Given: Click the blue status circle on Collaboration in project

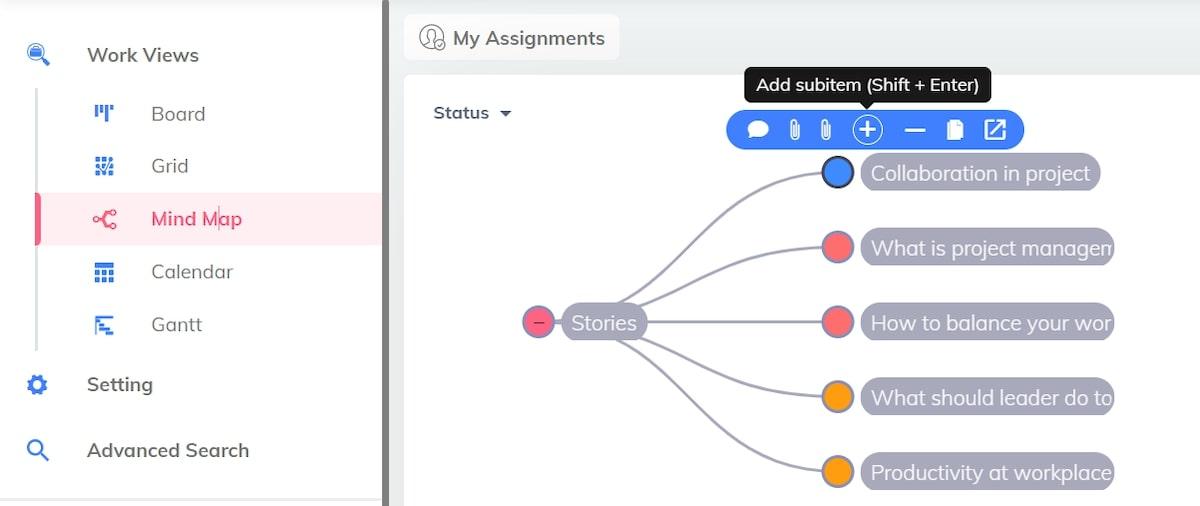Looking at the screenshot, I should (x=837, y=173).
